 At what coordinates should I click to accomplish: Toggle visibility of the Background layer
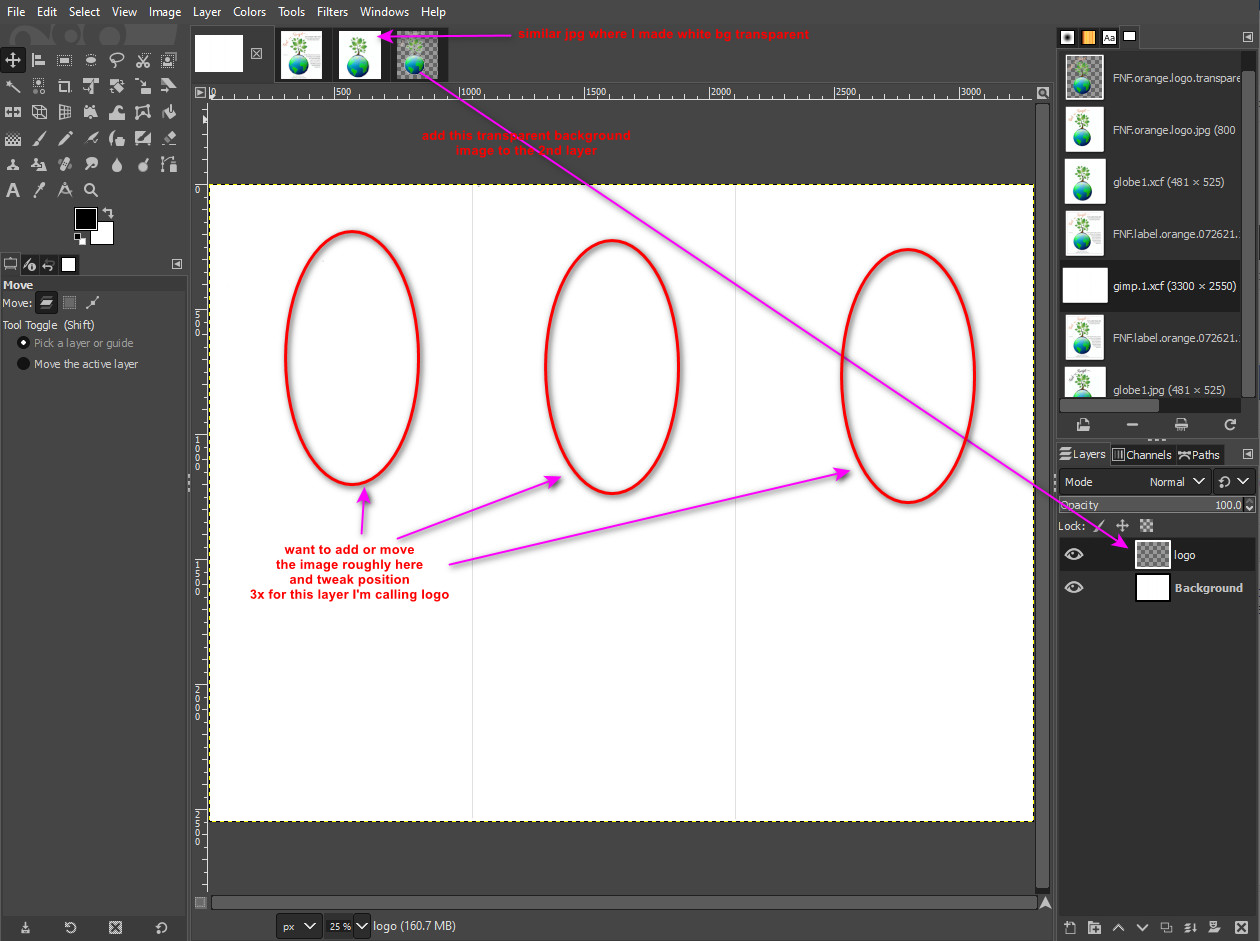pyautogui.click(x=1074, y=588)
